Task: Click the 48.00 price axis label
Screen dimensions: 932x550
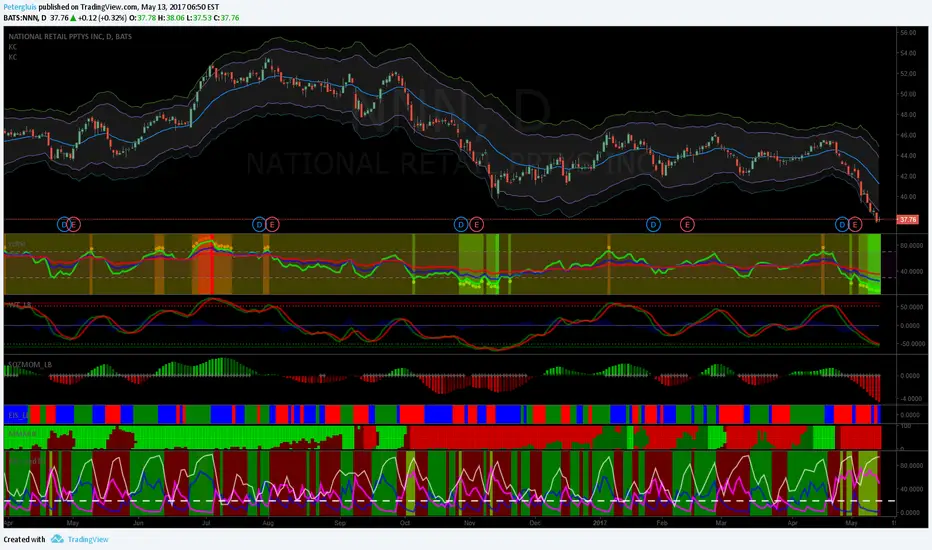Action: pyautogui.click(x=908, y=115)
